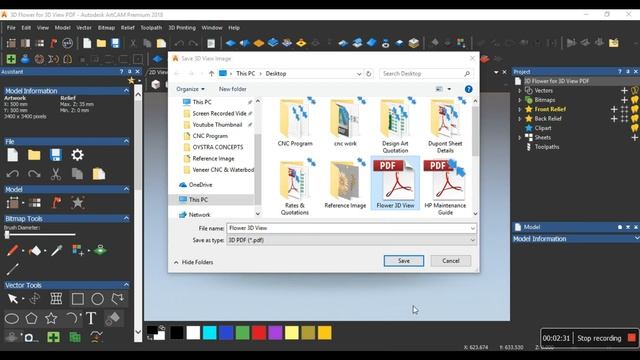
Task: Click the New folder button
Action: point(232,89)
